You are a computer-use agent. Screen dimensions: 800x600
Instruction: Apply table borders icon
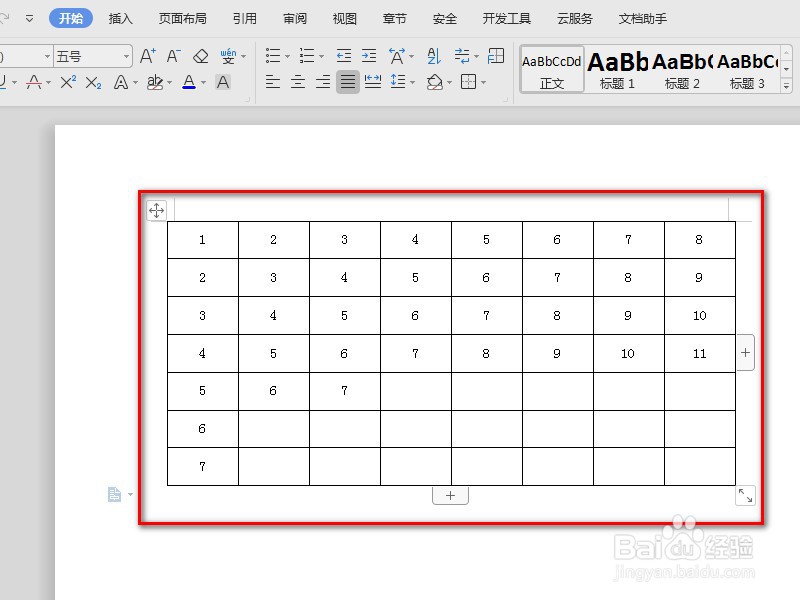(468, 82)
